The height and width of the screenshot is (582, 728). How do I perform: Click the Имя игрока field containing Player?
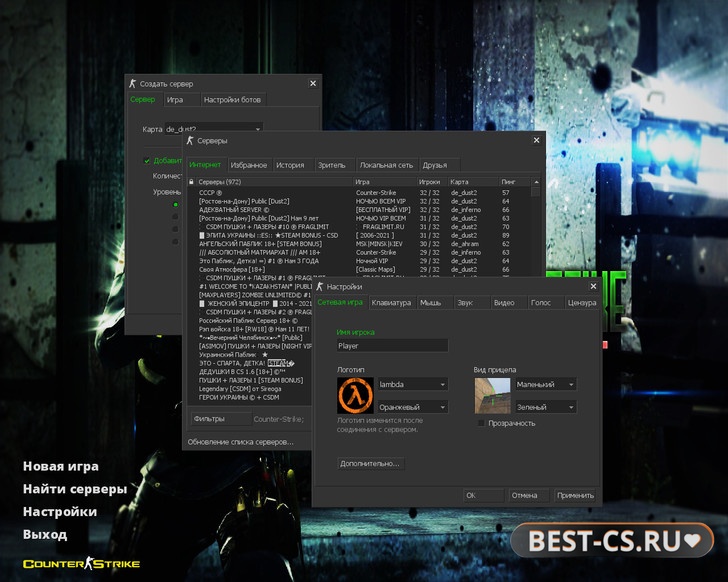(x=392, y=346)
